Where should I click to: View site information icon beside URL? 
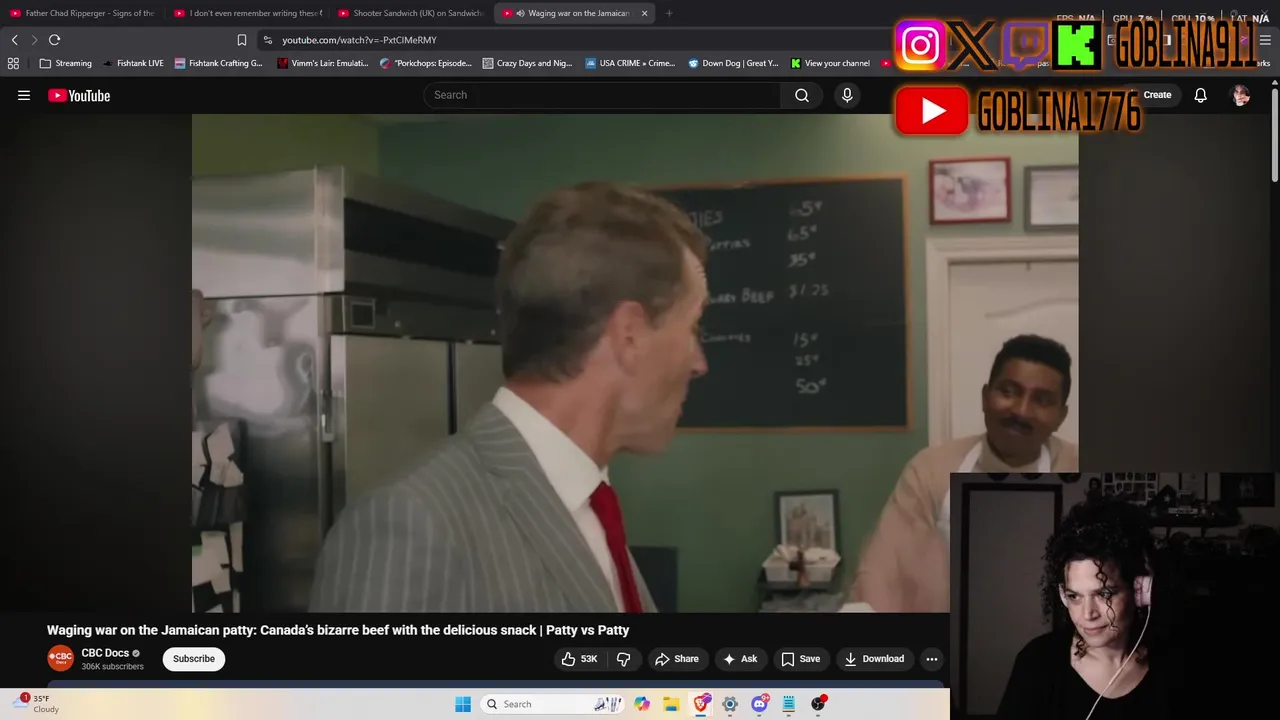click(x=267, y=40)
